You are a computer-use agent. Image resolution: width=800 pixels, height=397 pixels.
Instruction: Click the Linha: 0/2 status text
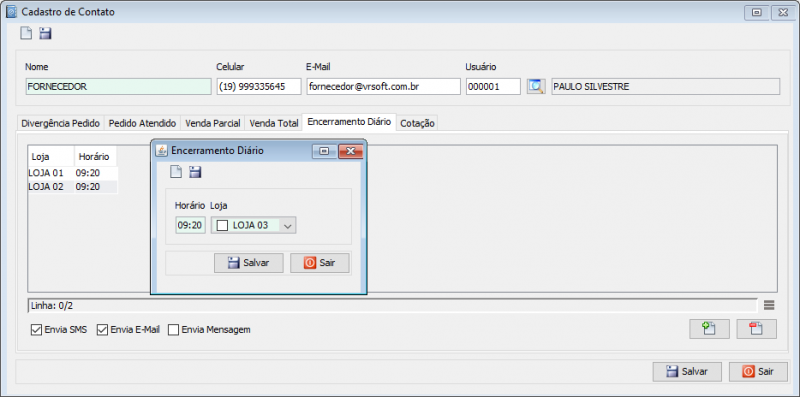[x=51, y=305]
